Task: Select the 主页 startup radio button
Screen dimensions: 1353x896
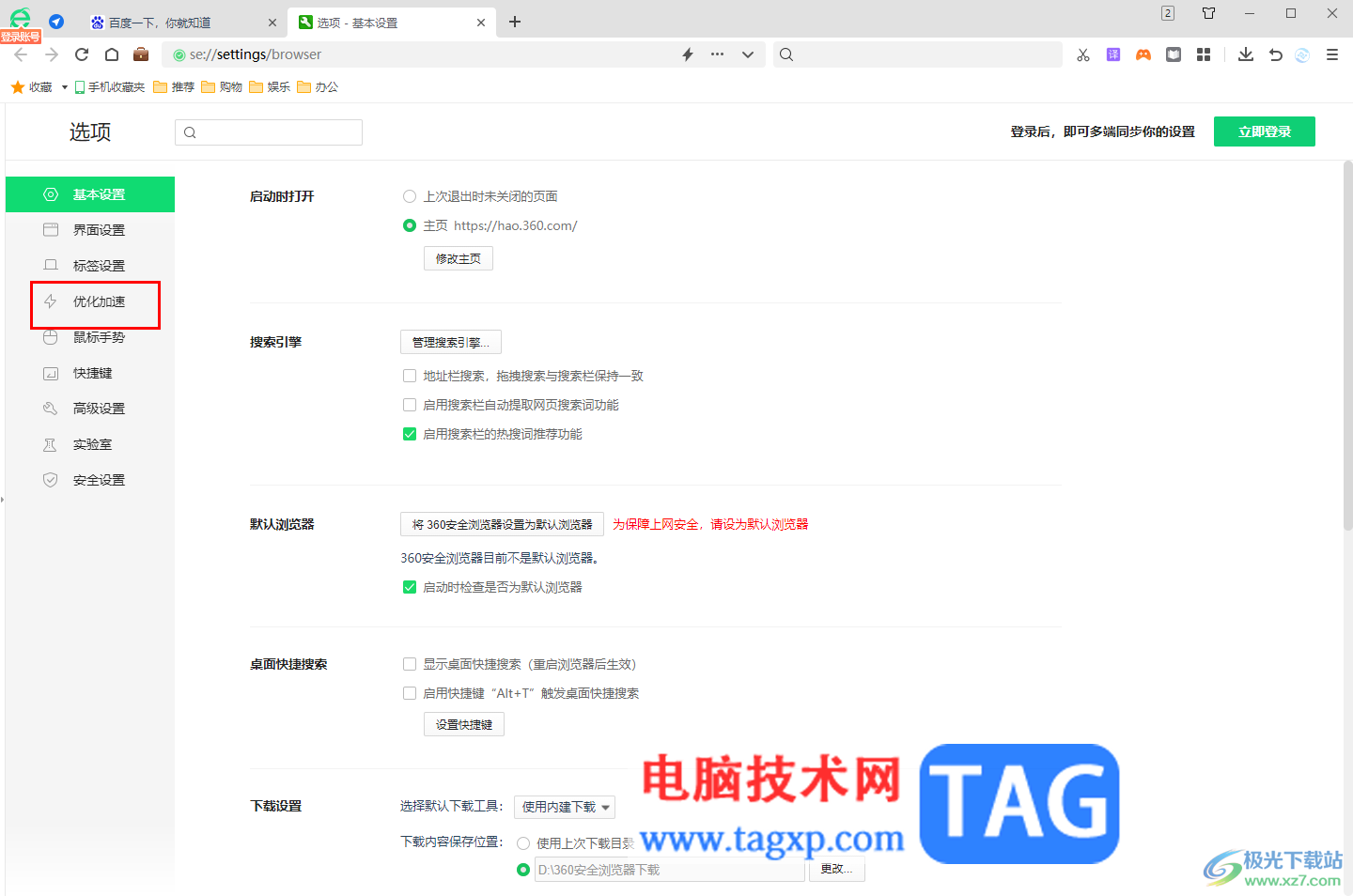Action: pyautogui.click(x=410, y=225)
